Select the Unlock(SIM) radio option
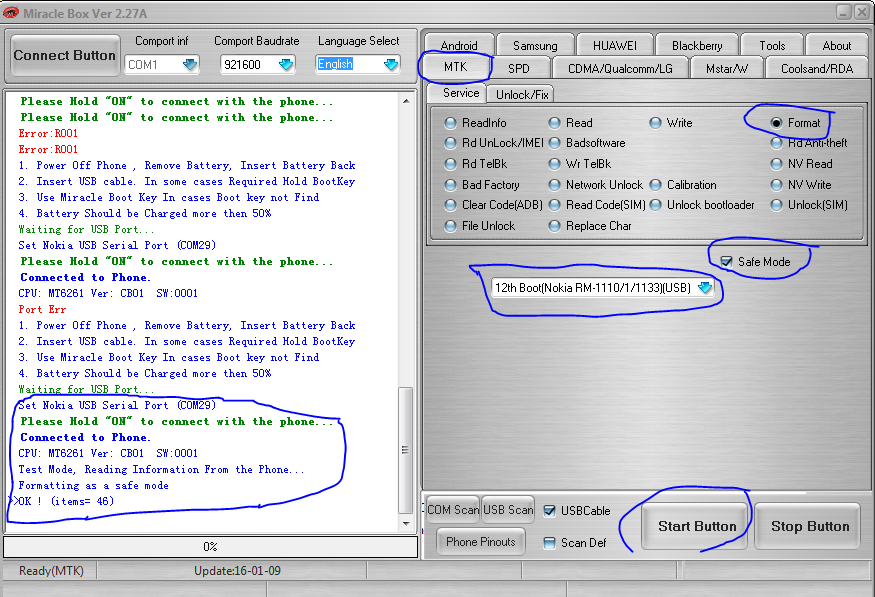Image resolution: width=875 pixels, height=597 pixels. 776,205
